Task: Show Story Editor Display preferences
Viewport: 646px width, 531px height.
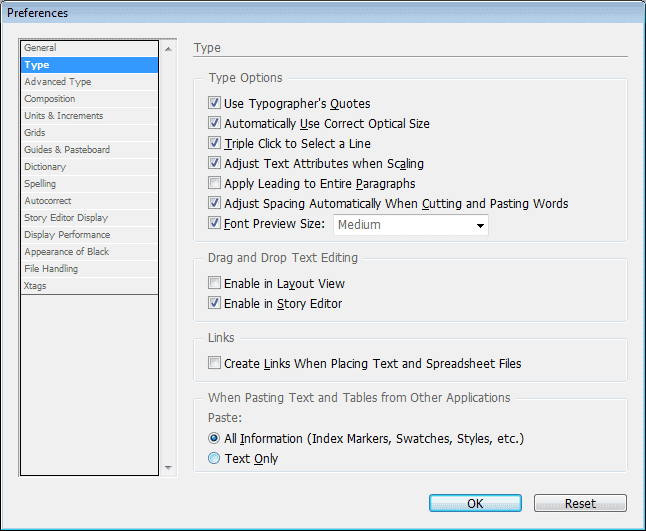Action: tap(89, 218)
